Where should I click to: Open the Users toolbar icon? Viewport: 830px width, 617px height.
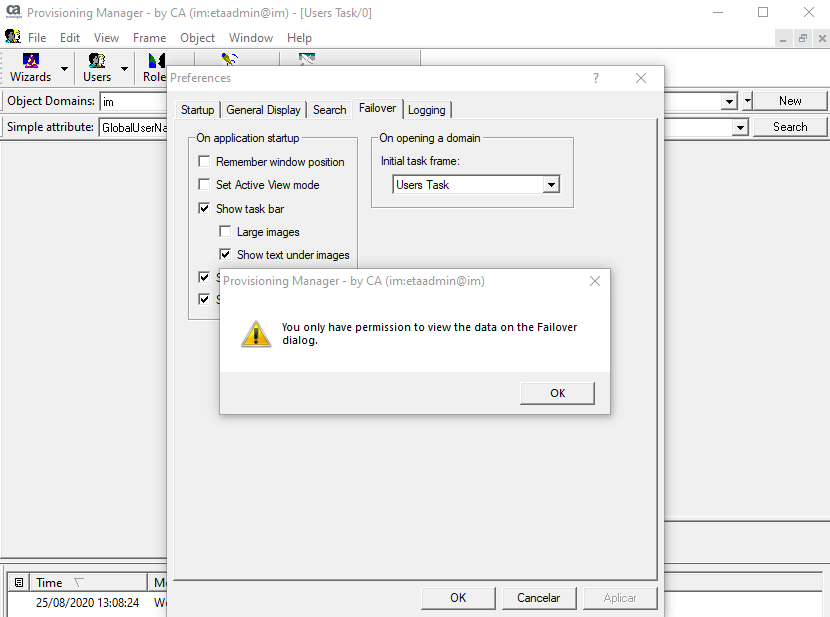coord(97,68)
